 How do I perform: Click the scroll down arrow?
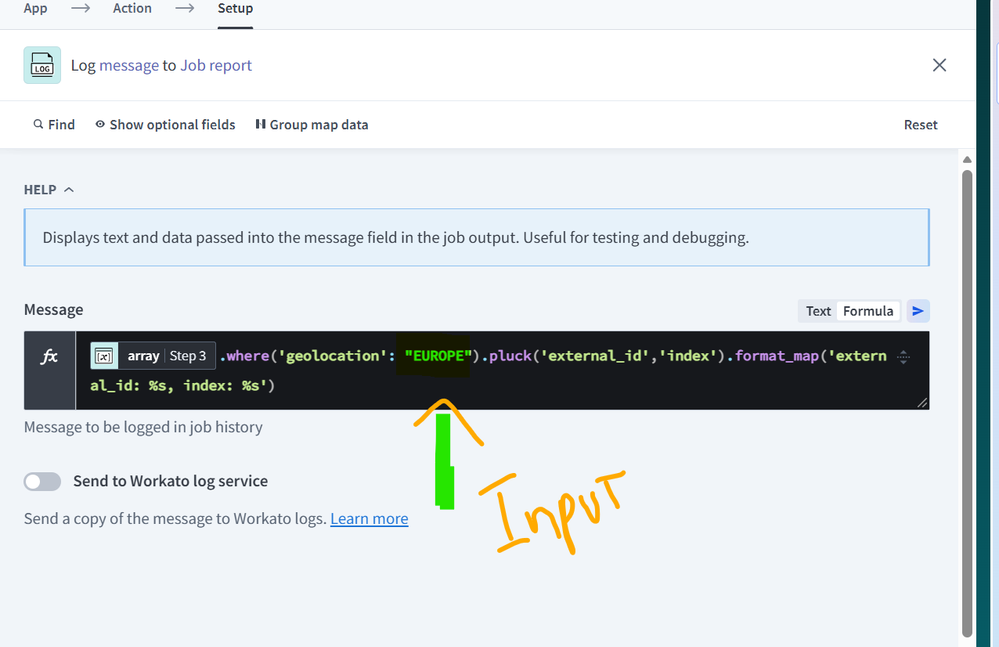click(x=966, y=638)
